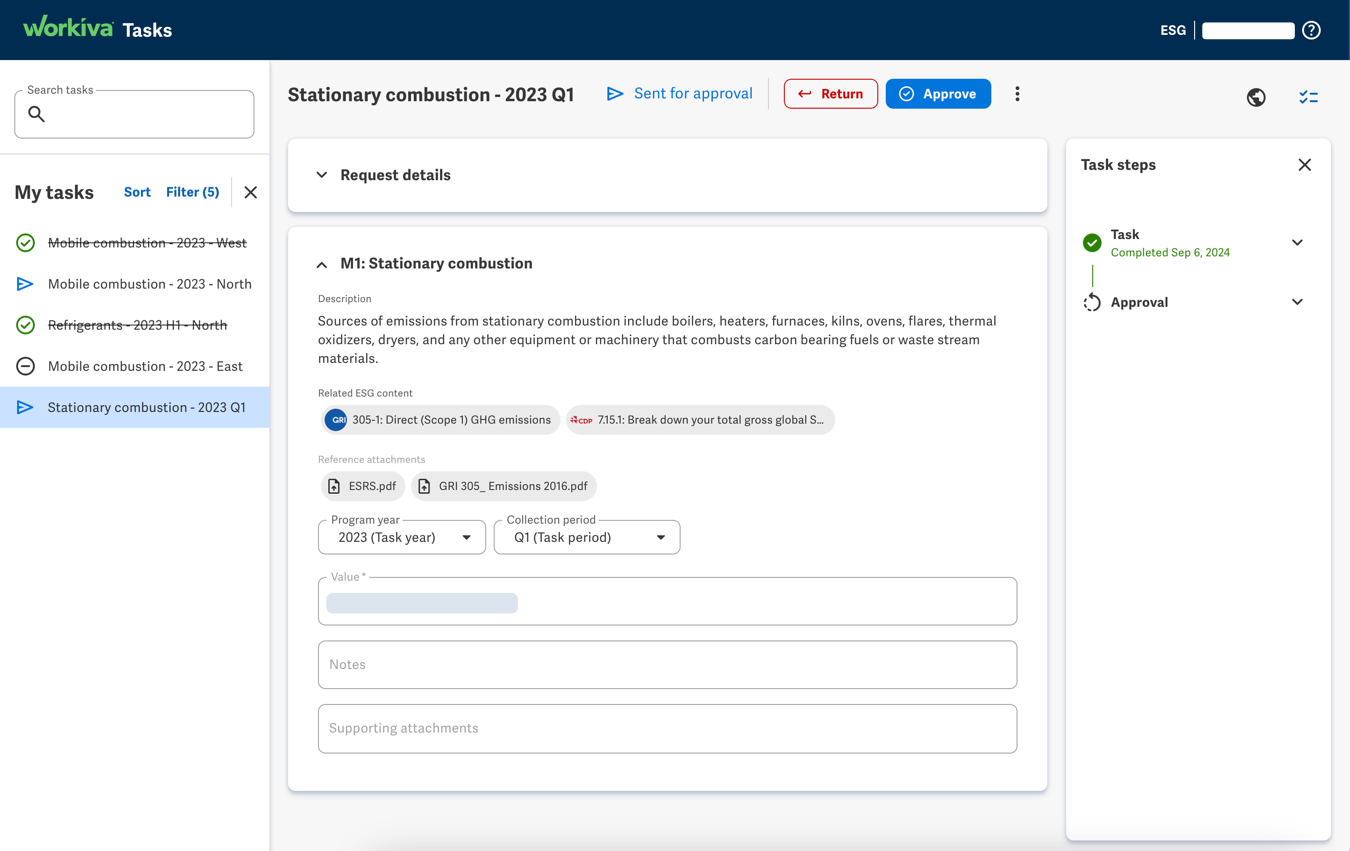Open the ESRS.pdf attachment
Screen dimensions: 1350x851
[362, 486]
